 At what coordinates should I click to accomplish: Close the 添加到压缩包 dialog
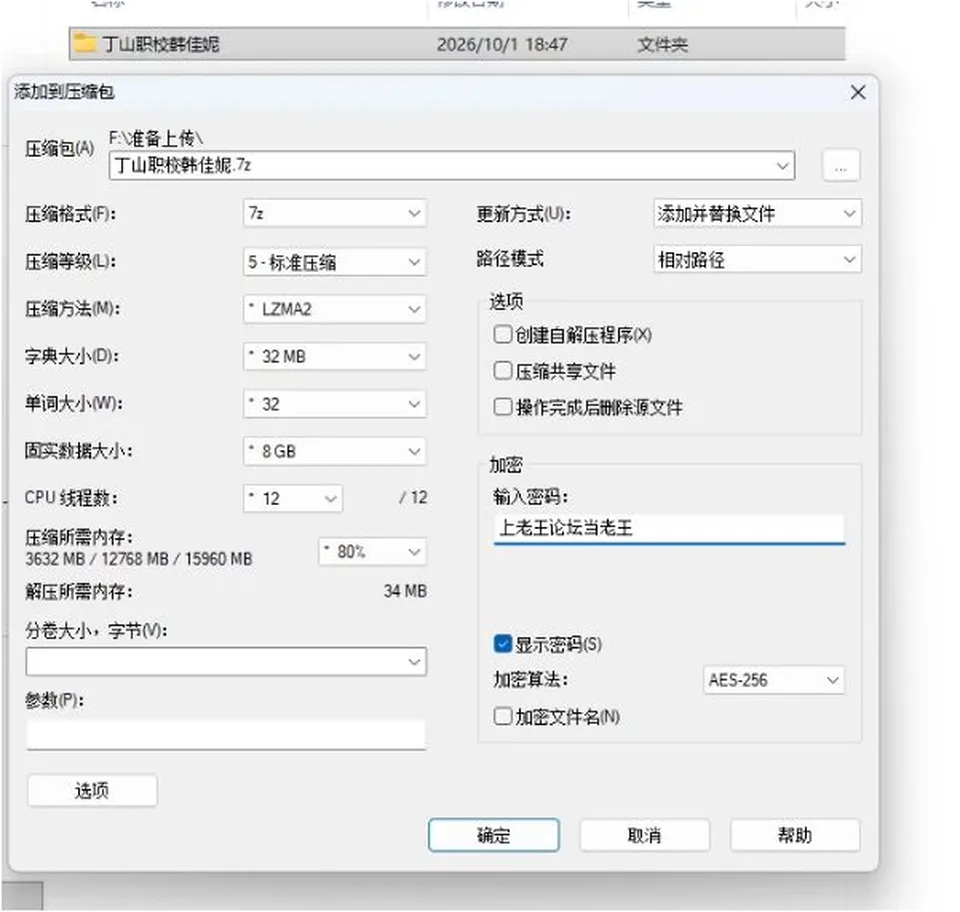pos(858,92)
